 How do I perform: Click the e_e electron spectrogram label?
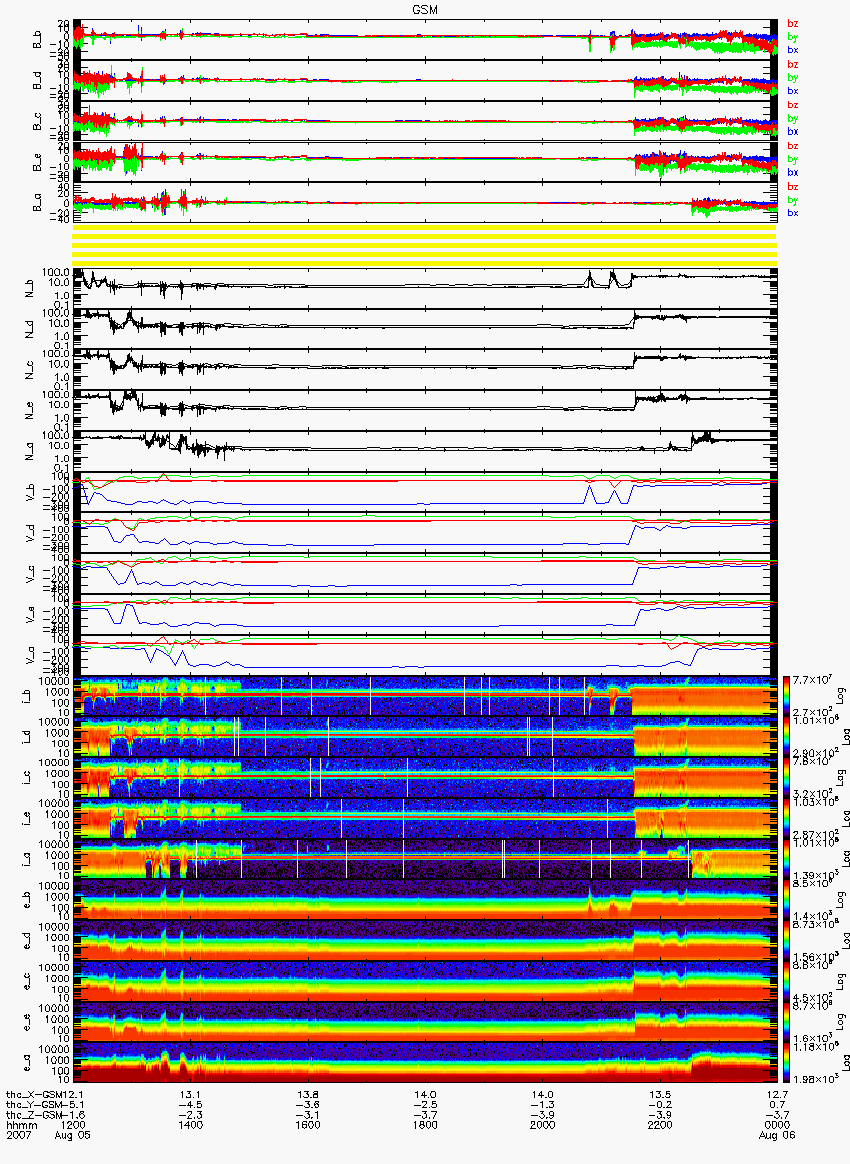[x=26, y=1023]
